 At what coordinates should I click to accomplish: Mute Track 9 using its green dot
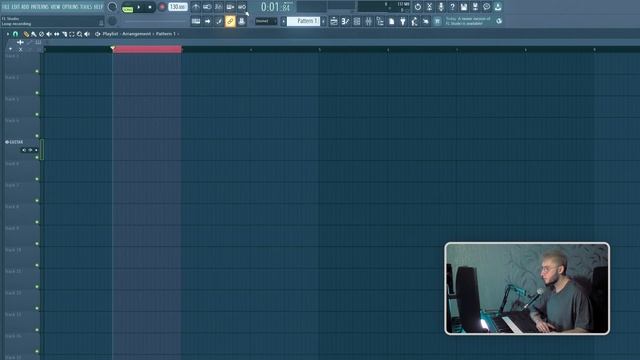(37, 244)
